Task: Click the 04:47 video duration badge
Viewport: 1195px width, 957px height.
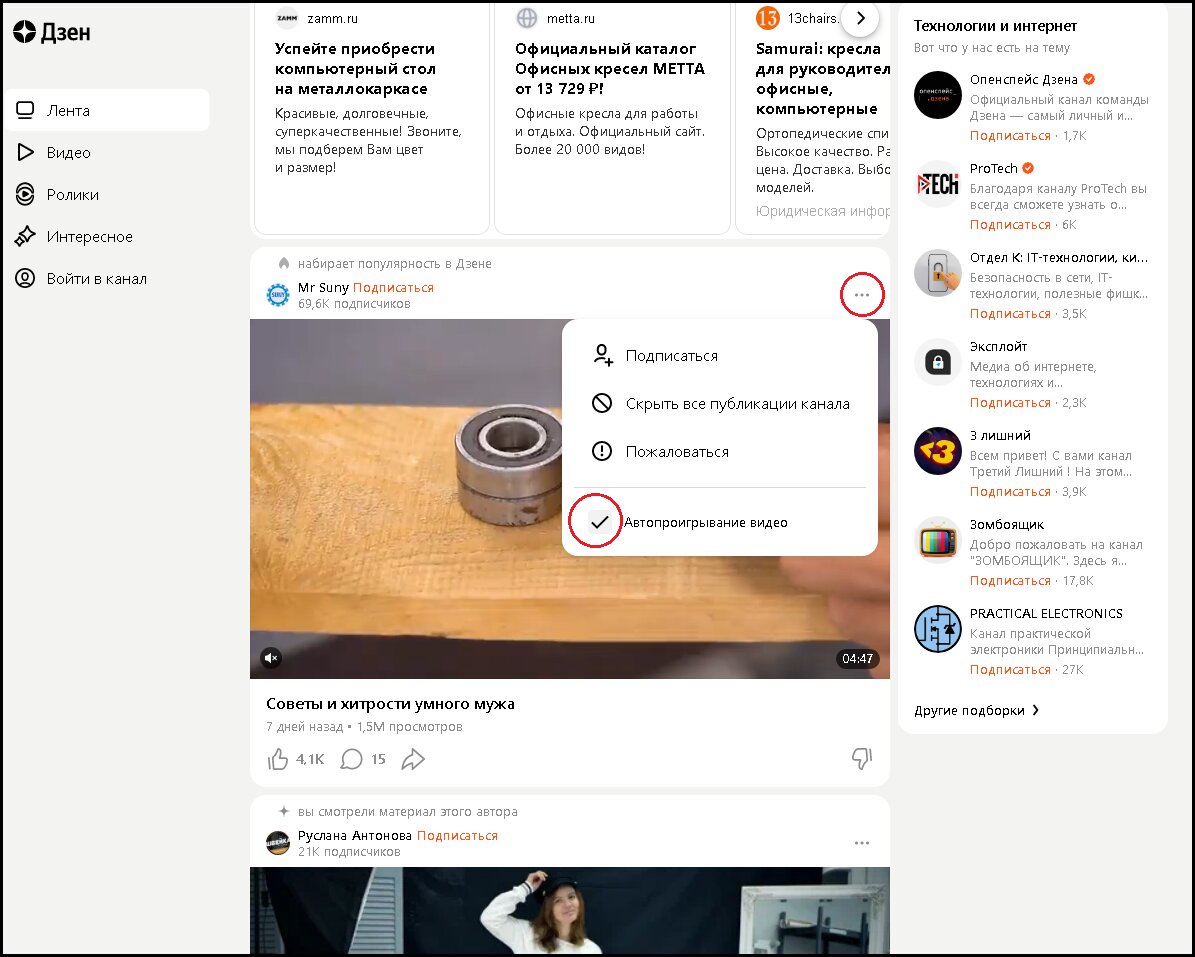Action: (857, 658)
